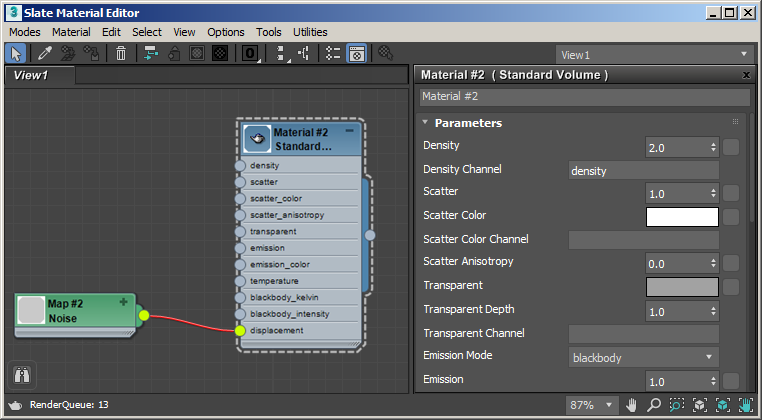This screenshot has width=762, height=420.
Task: Click Material #2 node preview thumbnail
Action: tap(257, 139)
